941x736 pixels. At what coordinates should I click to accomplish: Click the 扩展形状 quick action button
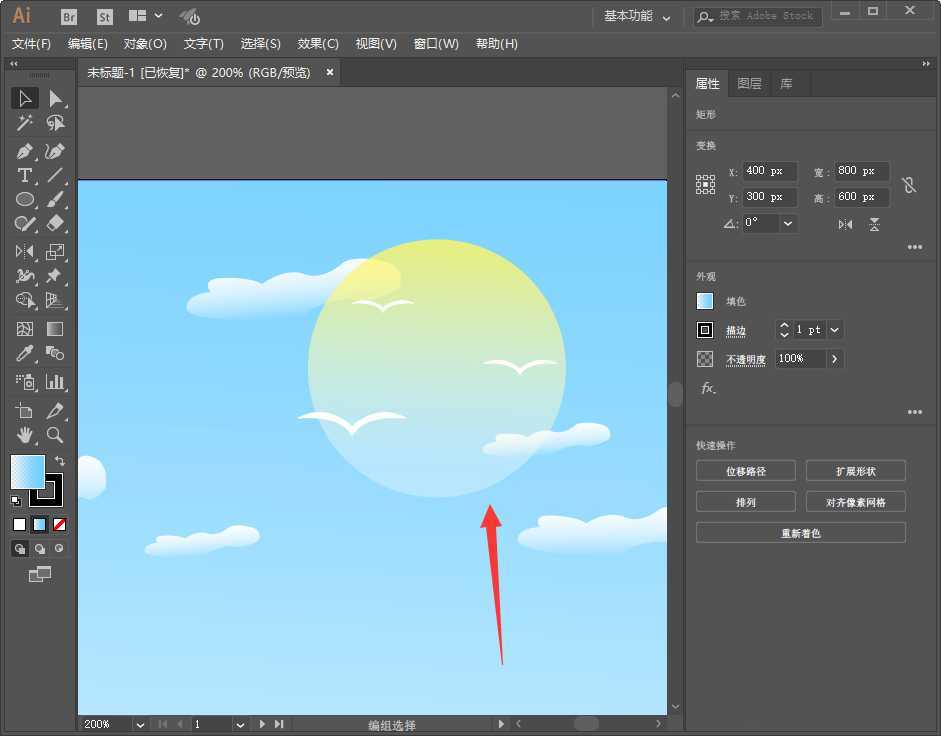point(855,470)
